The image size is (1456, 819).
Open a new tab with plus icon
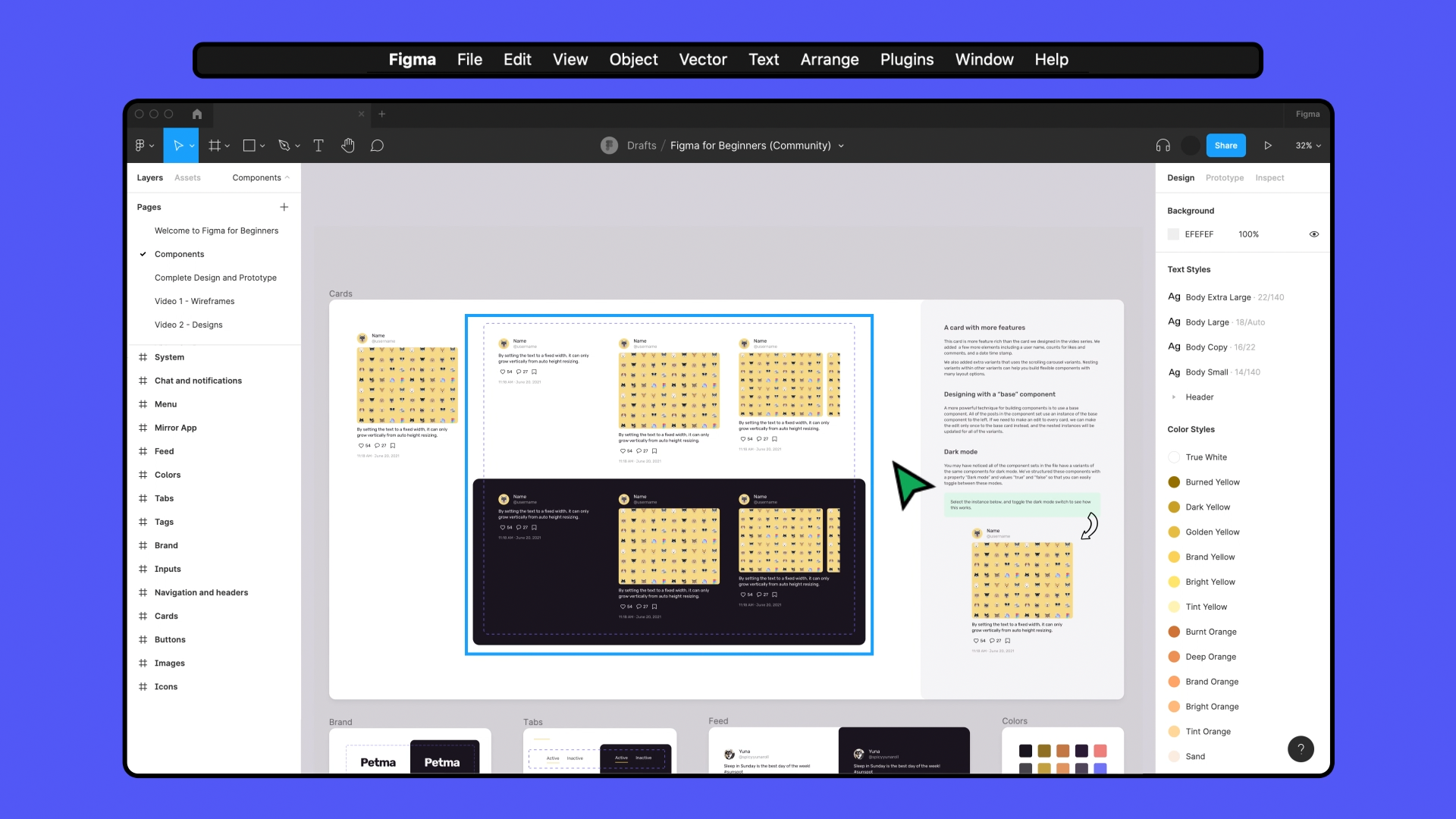click(x=382, y=114)
